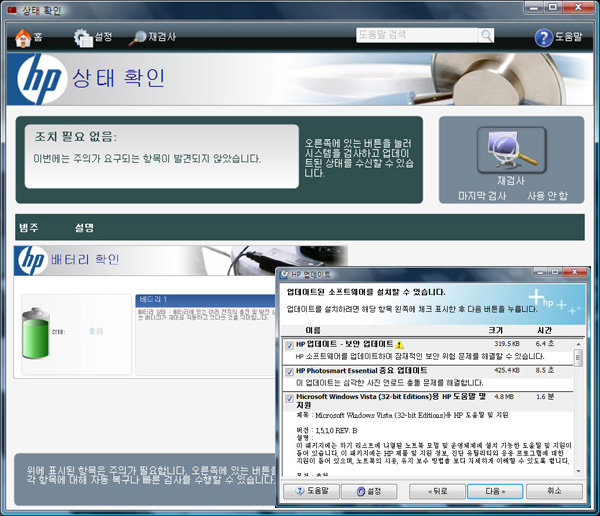Click the 취소 cancel button
Viewport: 600px width, 516px height.
[x=554, y=491]
